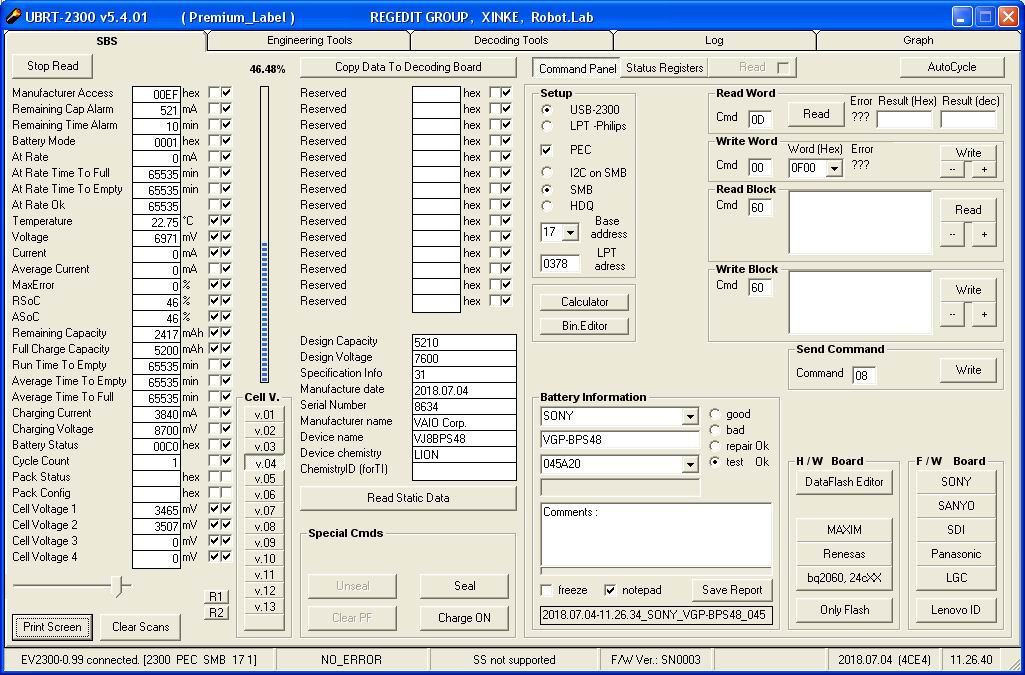
Task: Open DataFlash Editor
Action: point(845,482)
